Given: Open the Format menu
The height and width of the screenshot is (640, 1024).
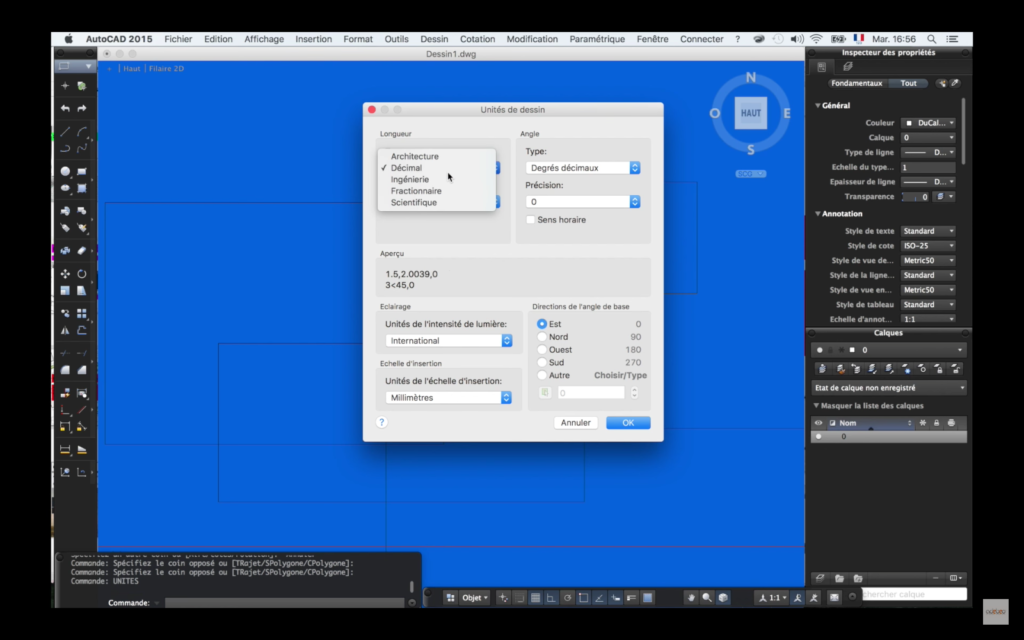Looking at the screenshot, I should tap(357, 39).
